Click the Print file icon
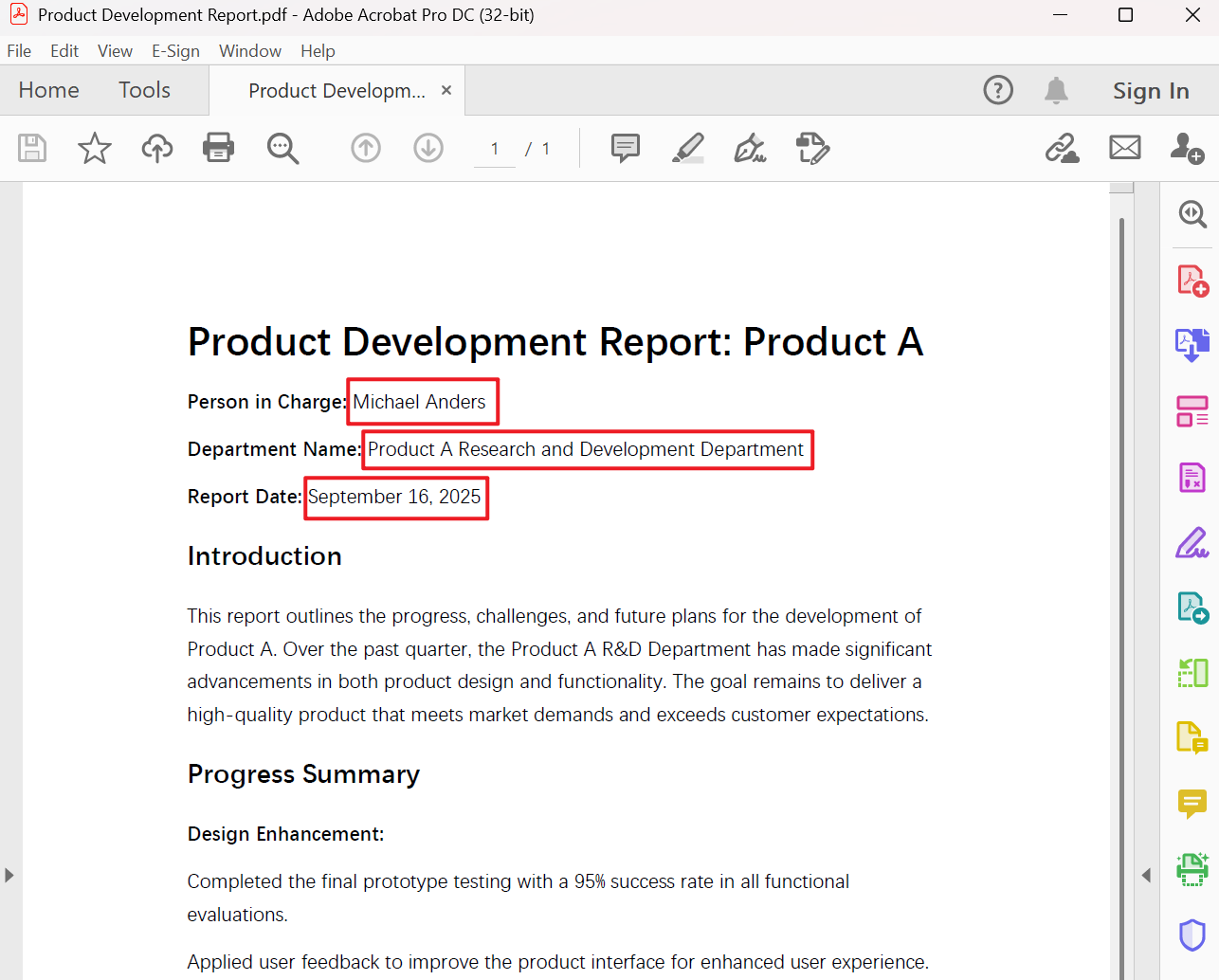The image size is (1219, 980). 218,148
